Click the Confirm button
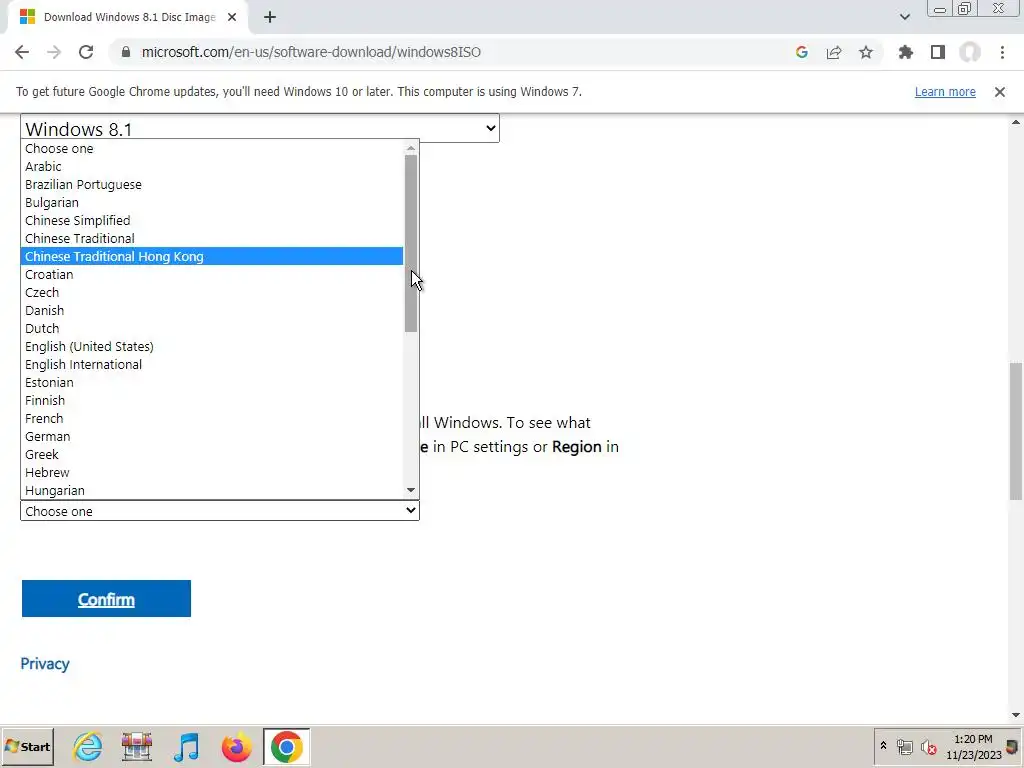The image size is (1024, 768). pyautogui.click(x=106, y=598)
